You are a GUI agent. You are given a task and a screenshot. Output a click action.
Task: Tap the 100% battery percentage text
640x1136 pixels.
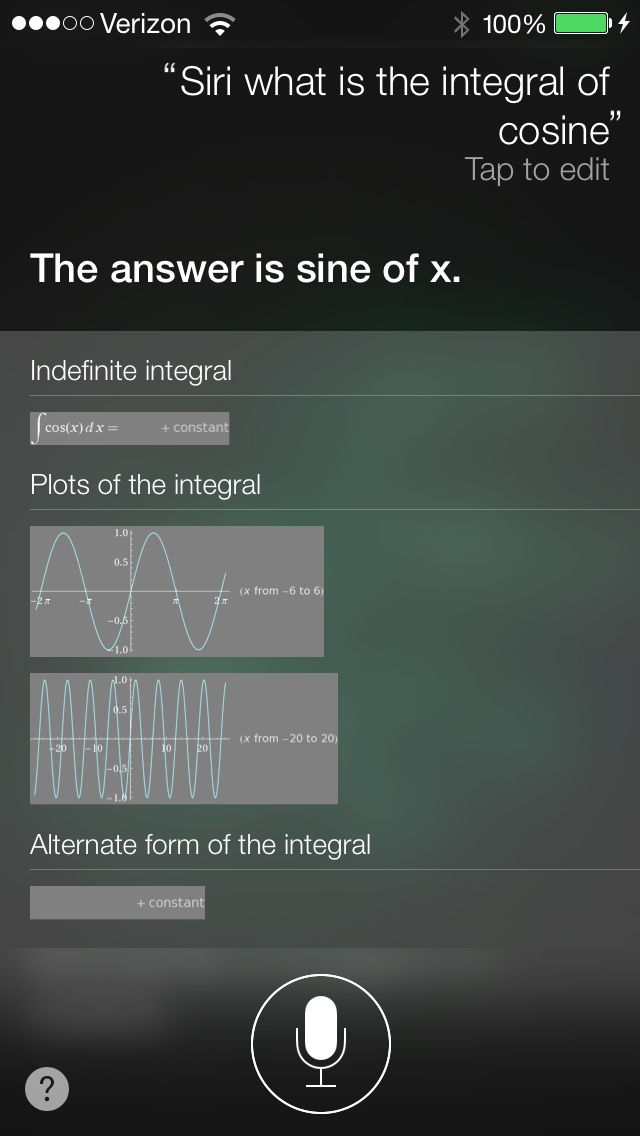514,24
